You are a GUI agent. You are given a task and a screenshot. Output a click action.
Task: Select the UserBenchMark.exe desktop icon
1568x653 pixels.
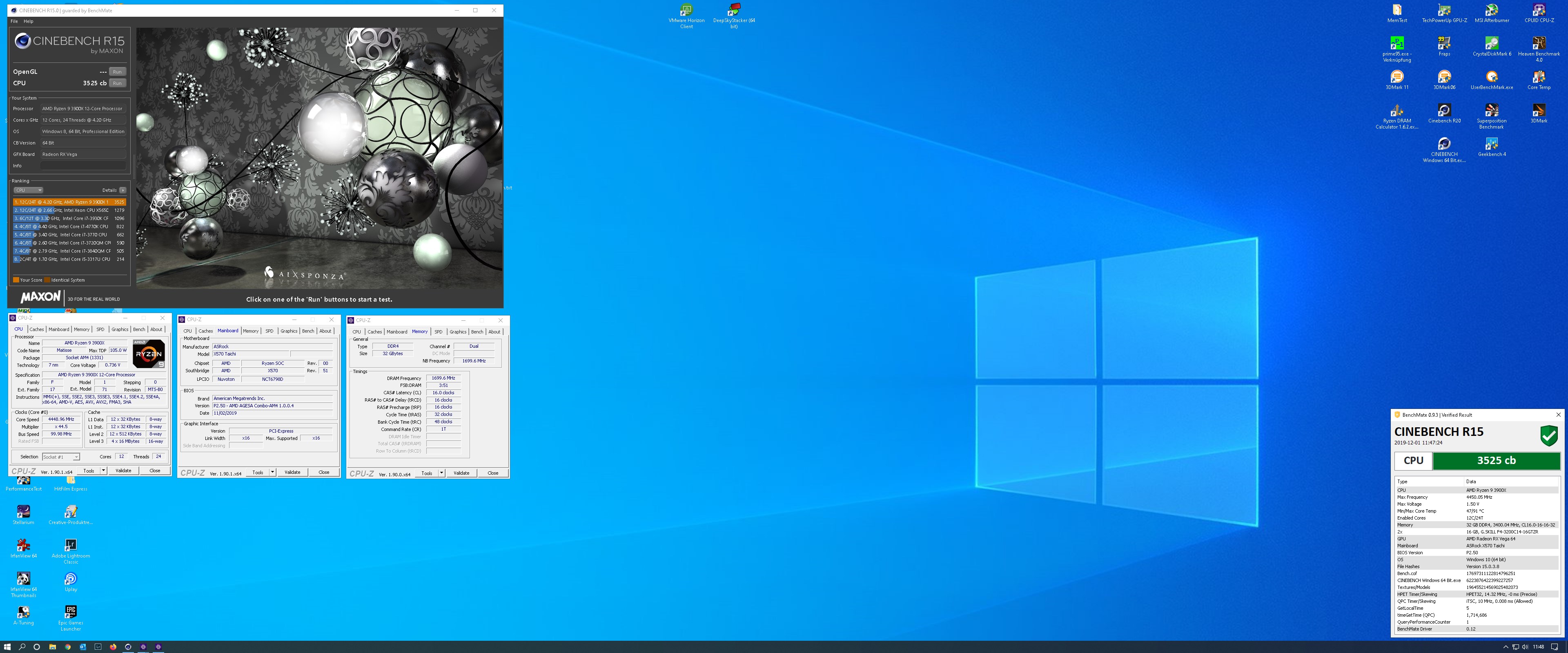(x=1491, y=80)
